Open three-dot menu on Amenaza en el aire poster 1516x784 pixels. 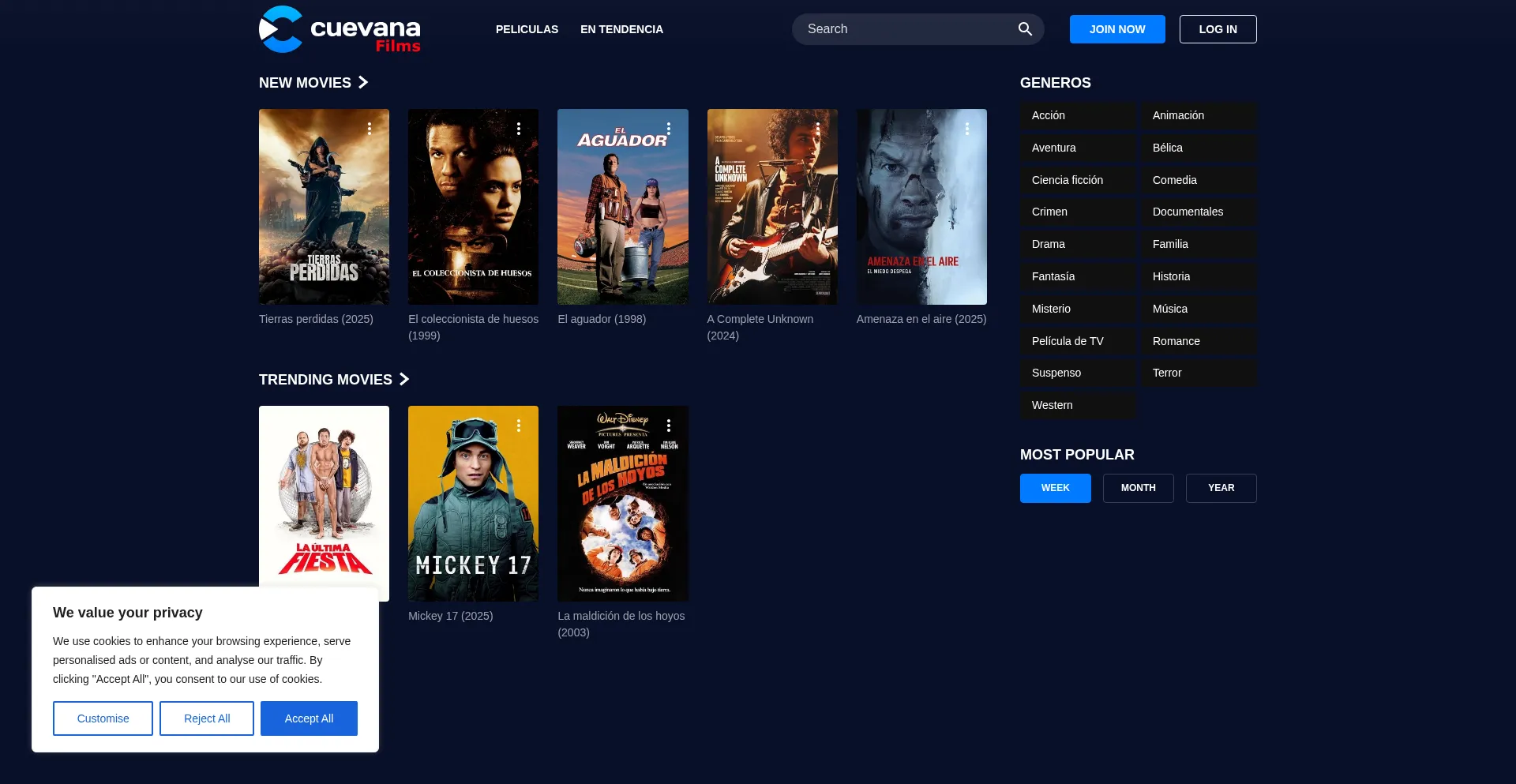pyautogui.click(x=967, y=129)
